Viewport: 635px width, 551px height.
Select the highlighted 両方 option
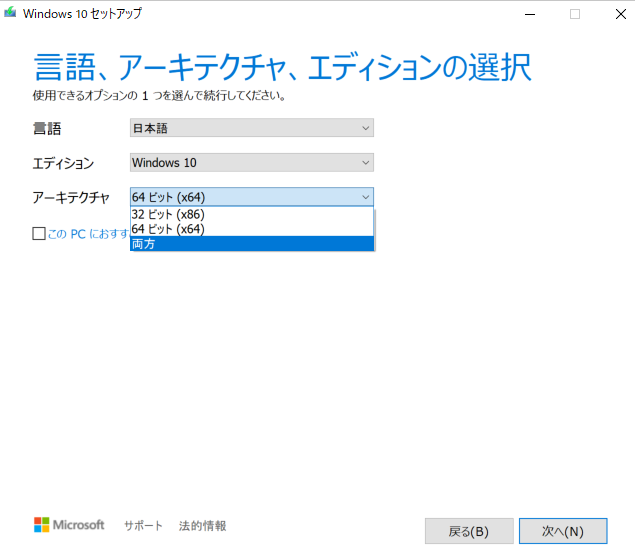(251, 244)
